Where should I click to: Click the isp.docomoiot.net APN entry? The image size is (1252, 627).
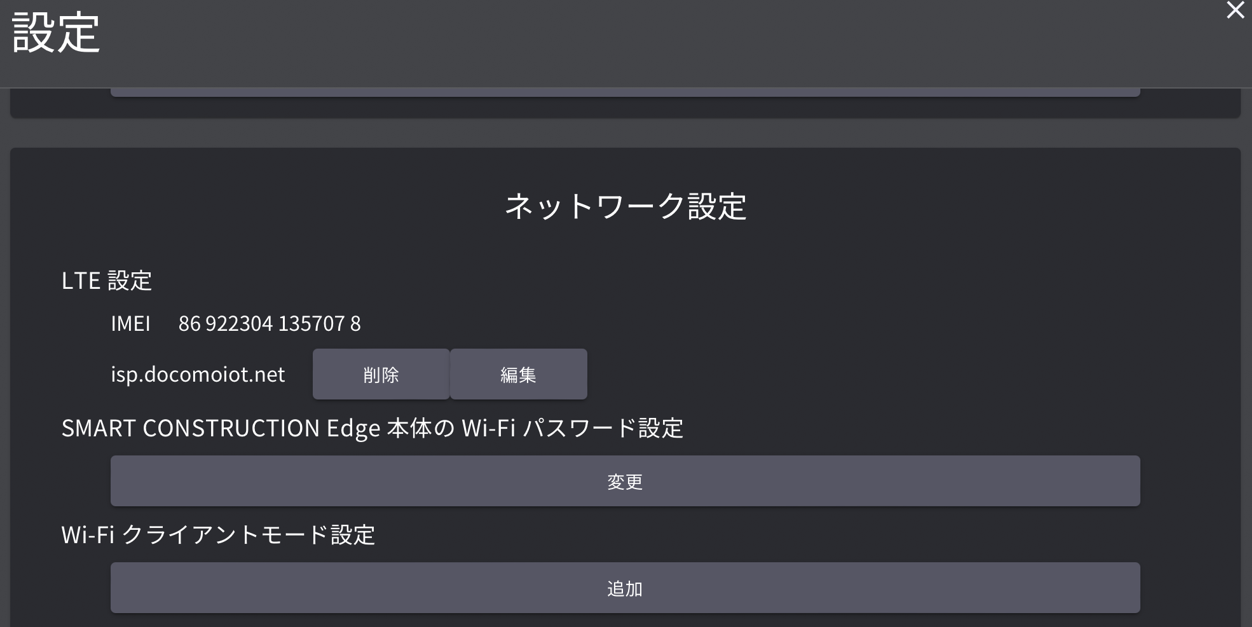point(197,374)
